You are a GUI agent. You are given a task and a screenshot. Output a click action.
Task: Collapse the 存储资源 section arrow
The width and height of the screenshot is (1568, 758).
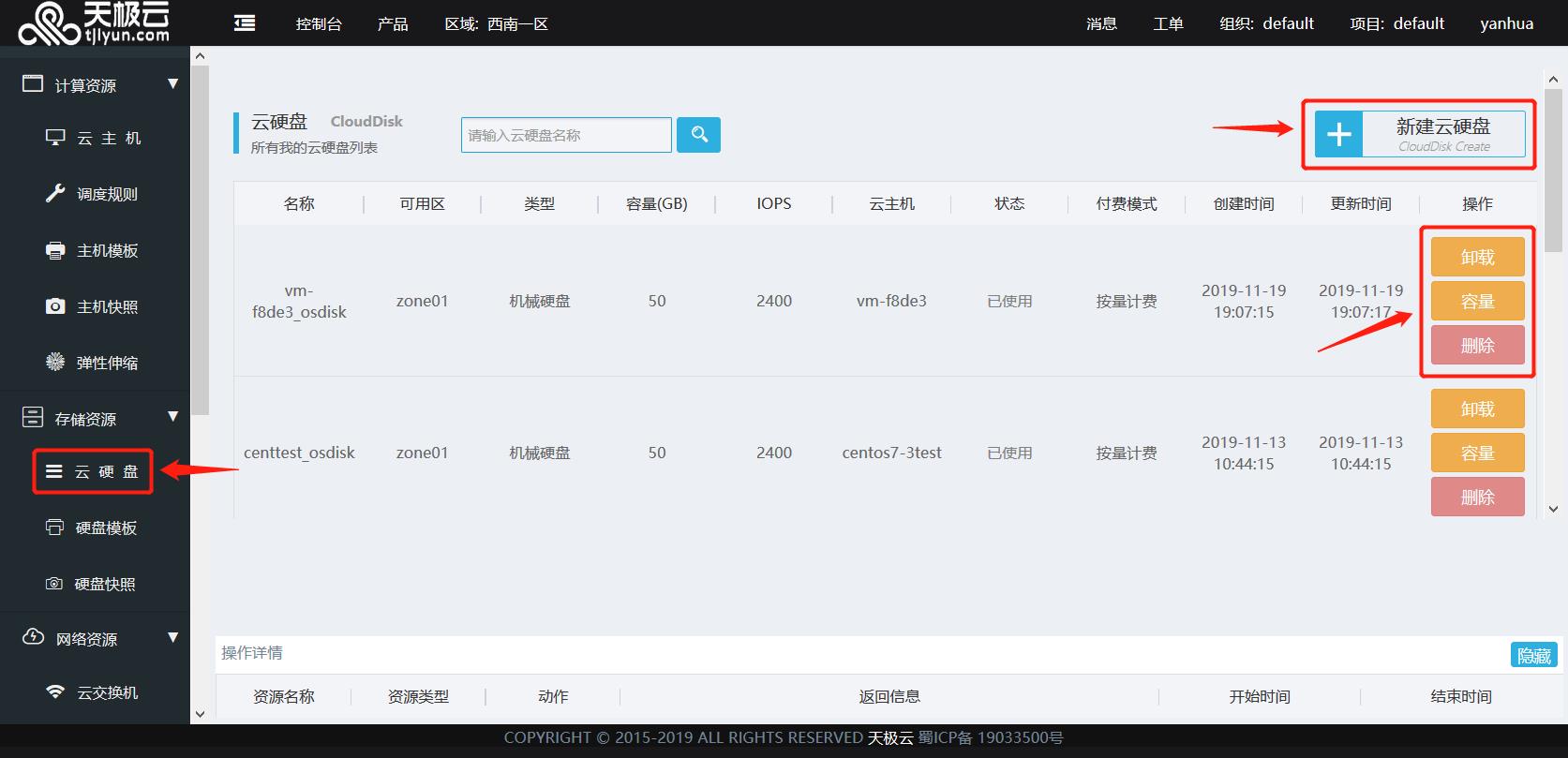tap(172, 417)
